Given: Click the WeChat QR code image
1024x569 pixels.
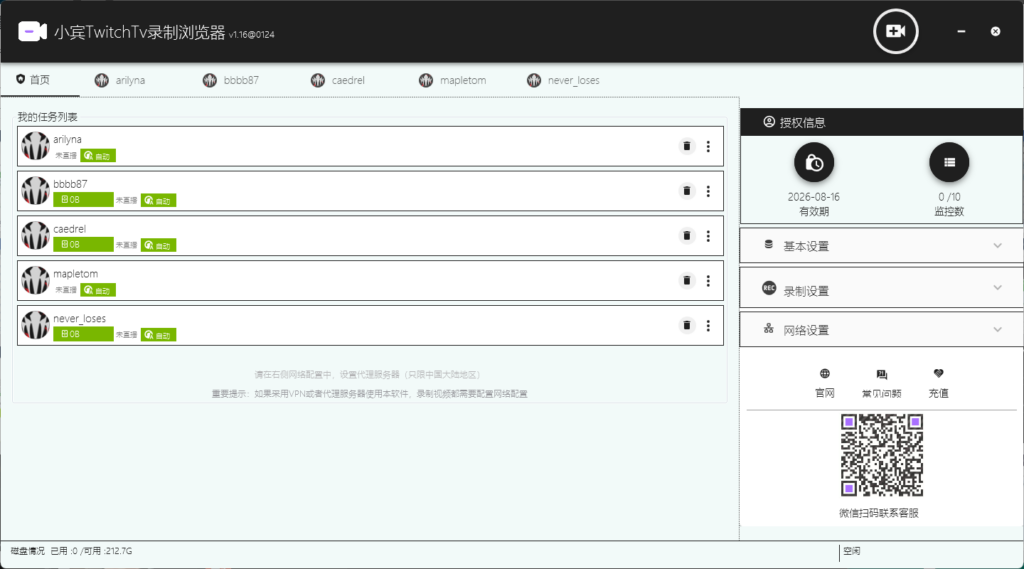Looking at the screenshot, I should pyautogui.click(x=881, y=456).
